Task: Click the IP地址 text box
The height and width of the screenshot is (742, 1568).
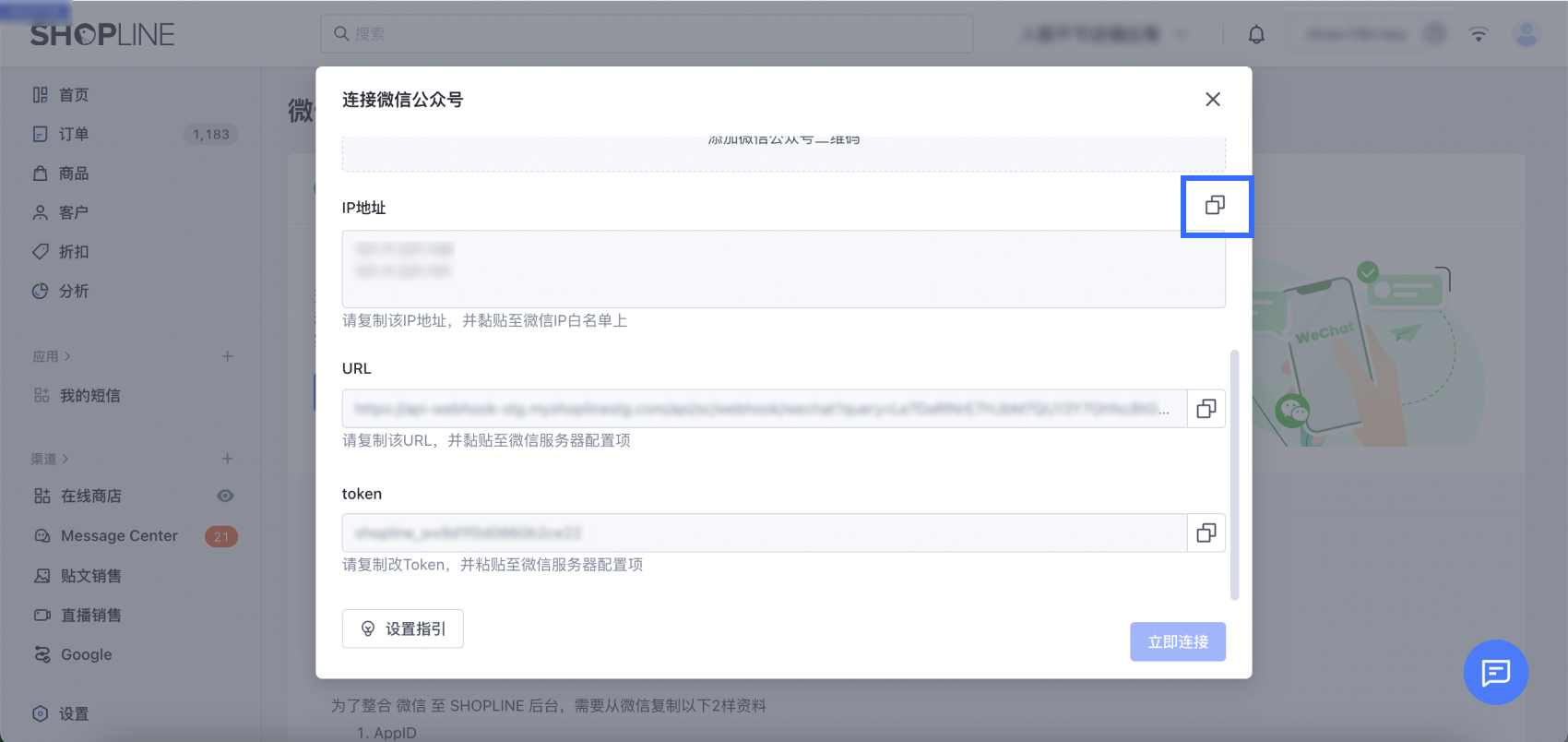Action: (x=783, y=269)
